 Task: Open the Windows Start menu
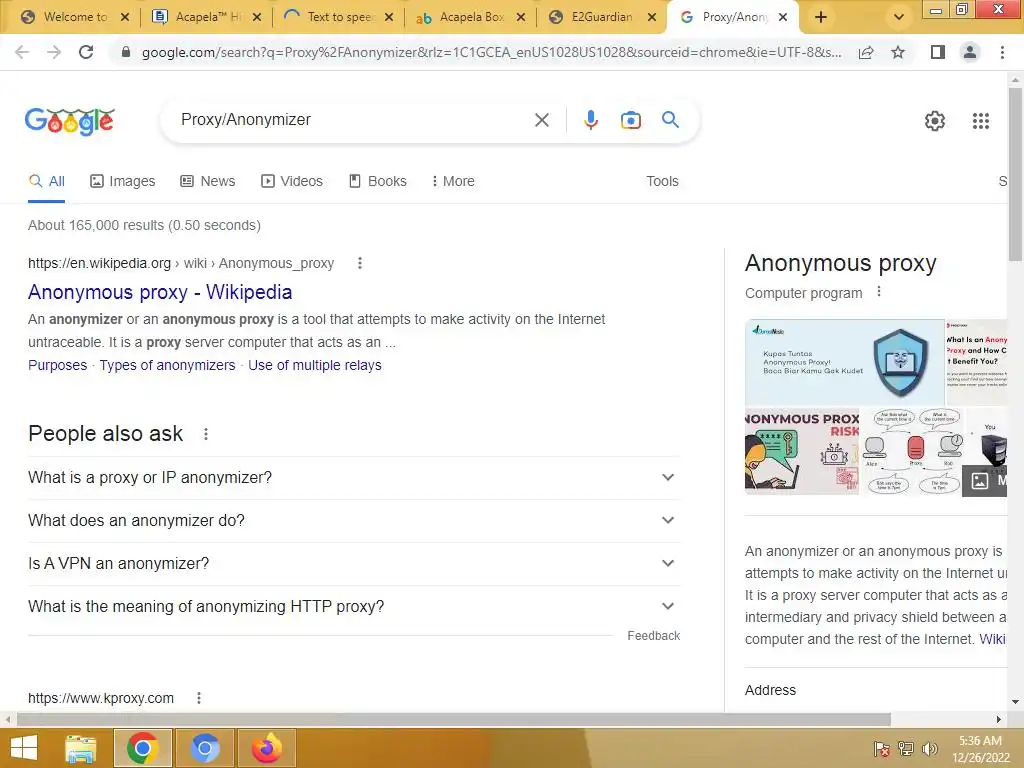tap(24, 748)
